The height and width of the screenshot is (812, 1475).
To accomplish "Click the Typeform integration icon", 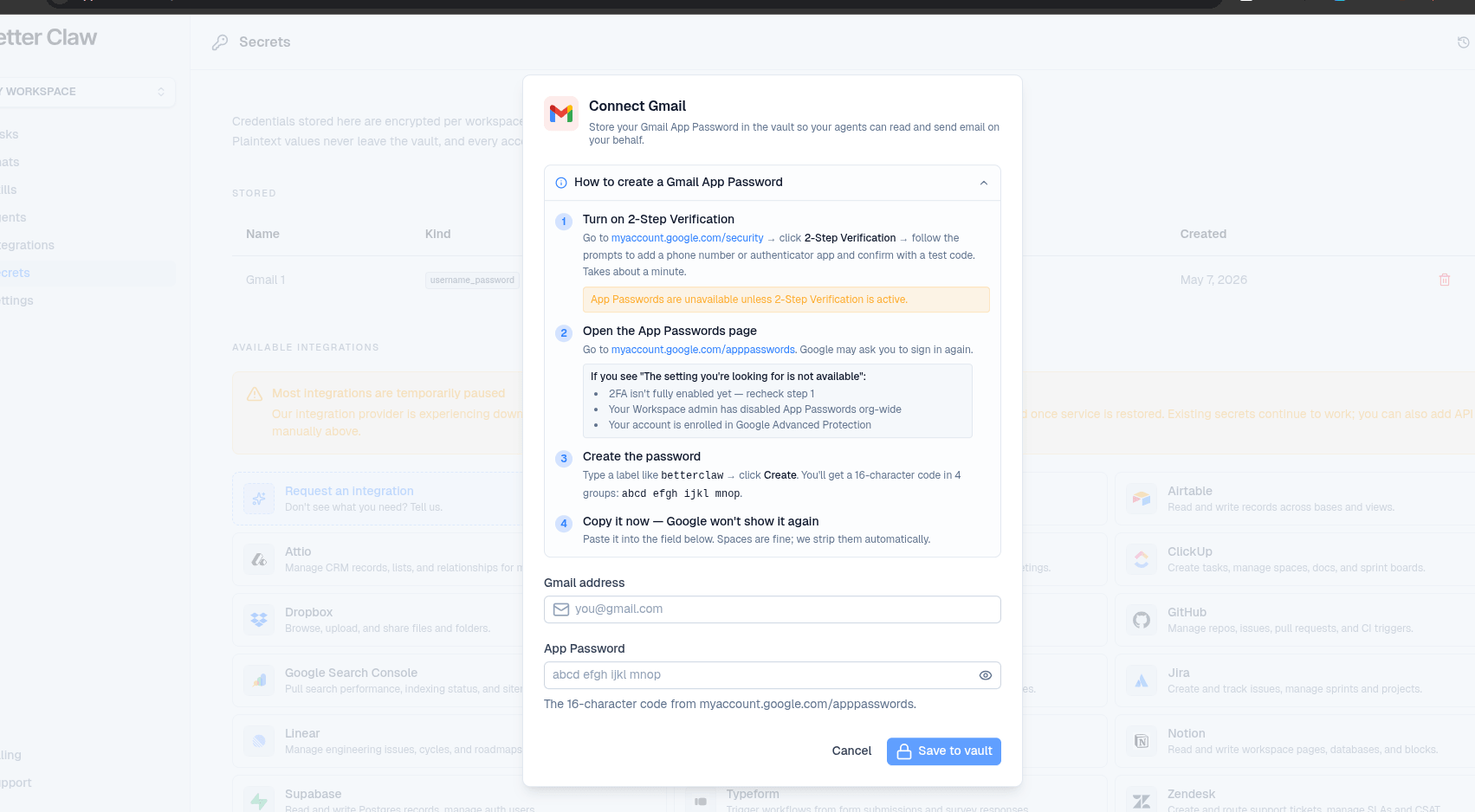I will [x=701, y=802].
